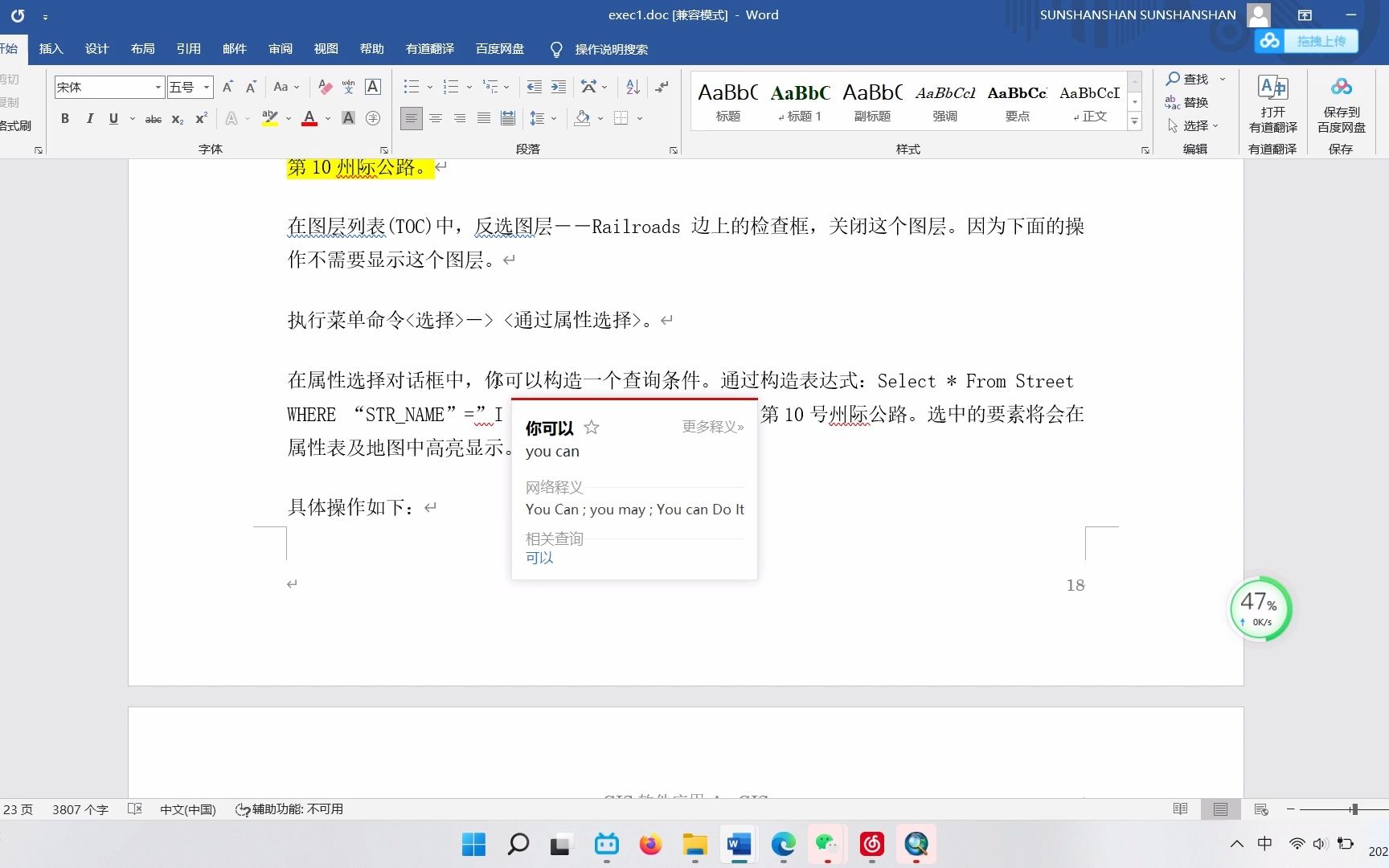Open Youdao Translate button in ribbon

(x=1272, y=104)
